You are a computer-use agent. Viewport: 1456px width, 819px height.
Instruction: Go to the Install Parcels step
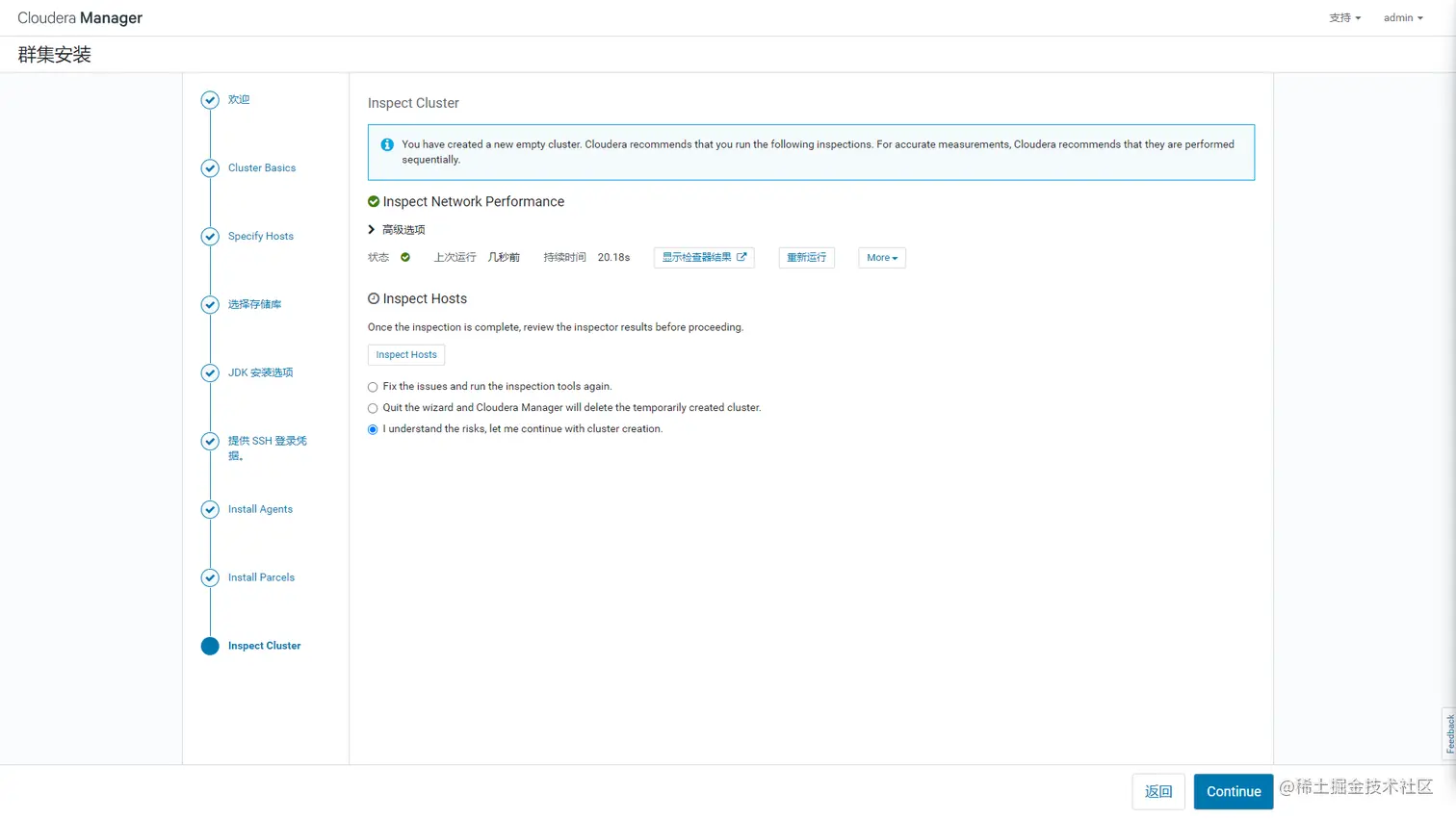[x=261, y=578]
